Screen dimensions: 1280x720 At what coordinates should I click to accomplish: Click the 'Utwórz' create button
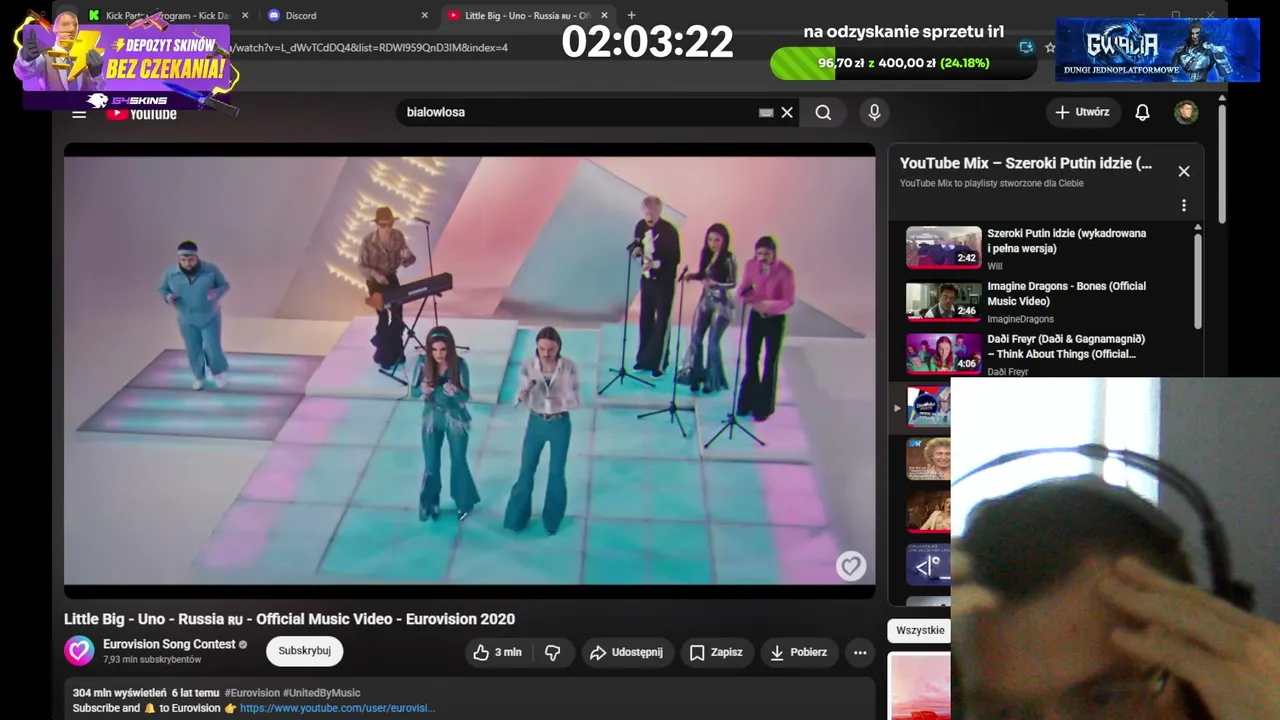[x=1082, y=113]
